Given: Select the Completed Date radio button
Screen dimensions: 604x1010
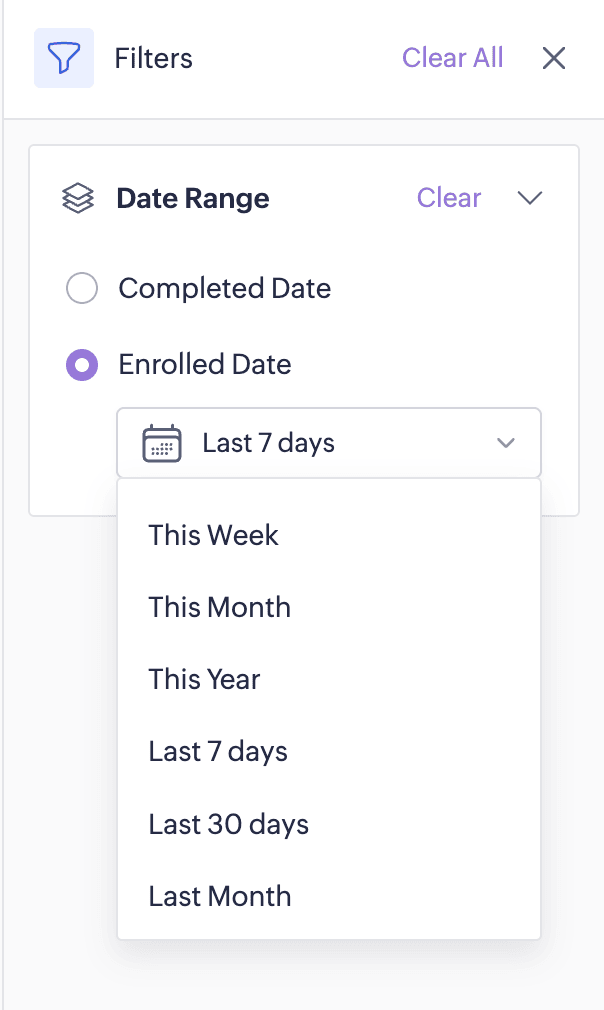Looking at the screenshot, I should [x=82, y=289].
